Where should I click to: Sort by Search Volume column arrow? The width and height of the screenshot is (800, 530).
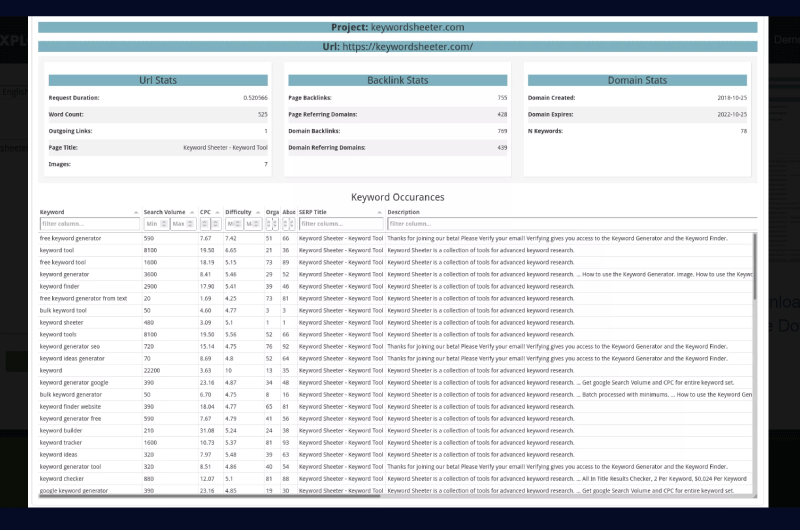click(192, 212)
